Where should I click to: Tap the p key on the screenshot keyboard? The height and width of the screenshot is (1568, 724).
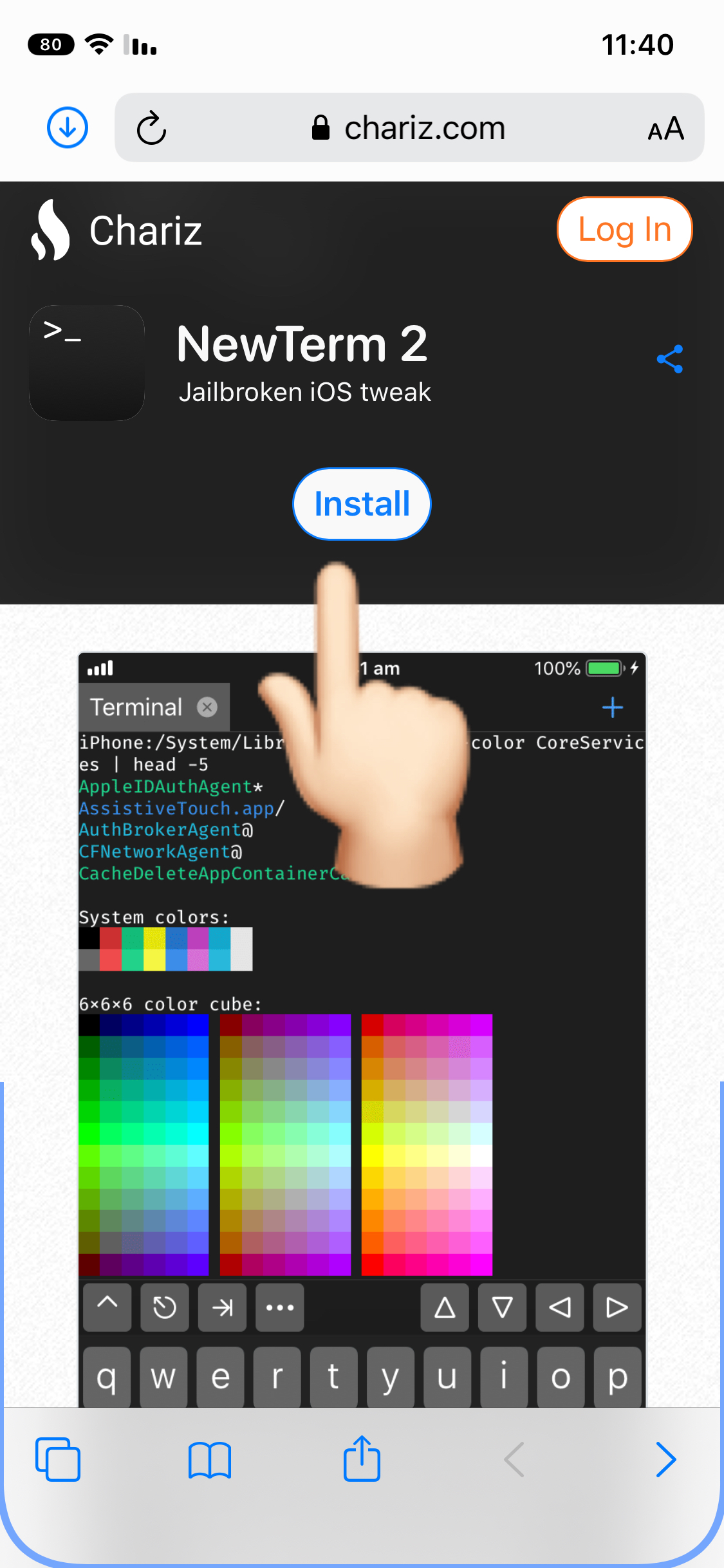point(617,1377)
